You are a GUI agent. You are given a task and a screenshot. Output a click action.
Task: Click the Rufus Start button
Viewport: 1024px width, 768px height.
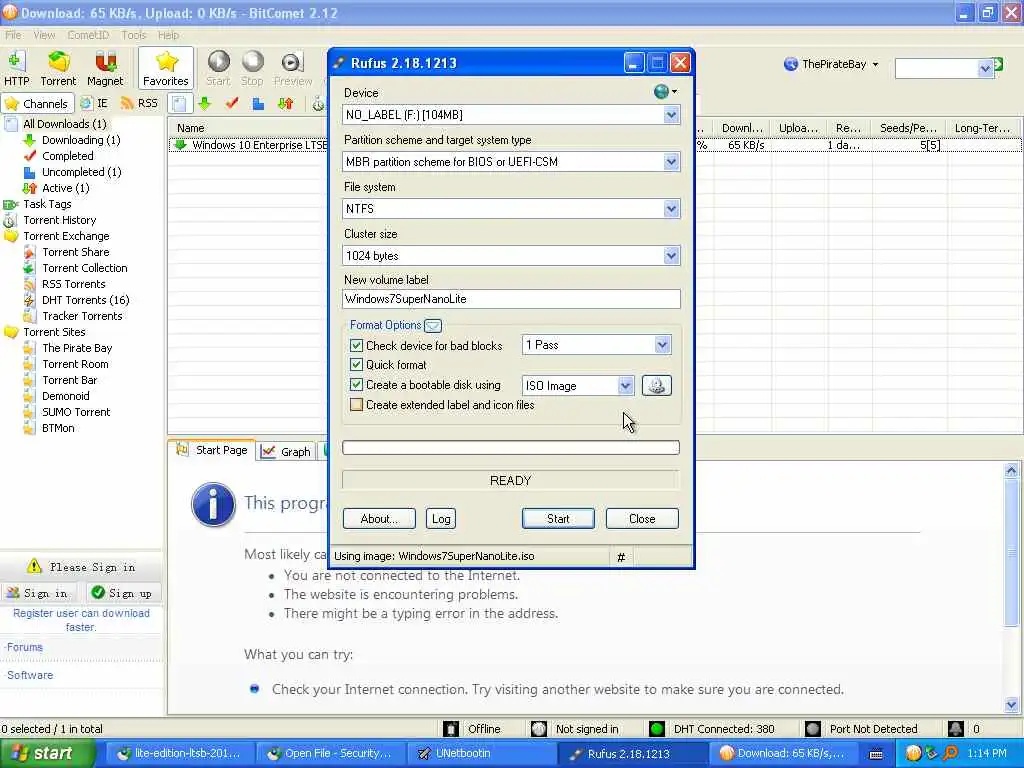(x=558, y=519)
